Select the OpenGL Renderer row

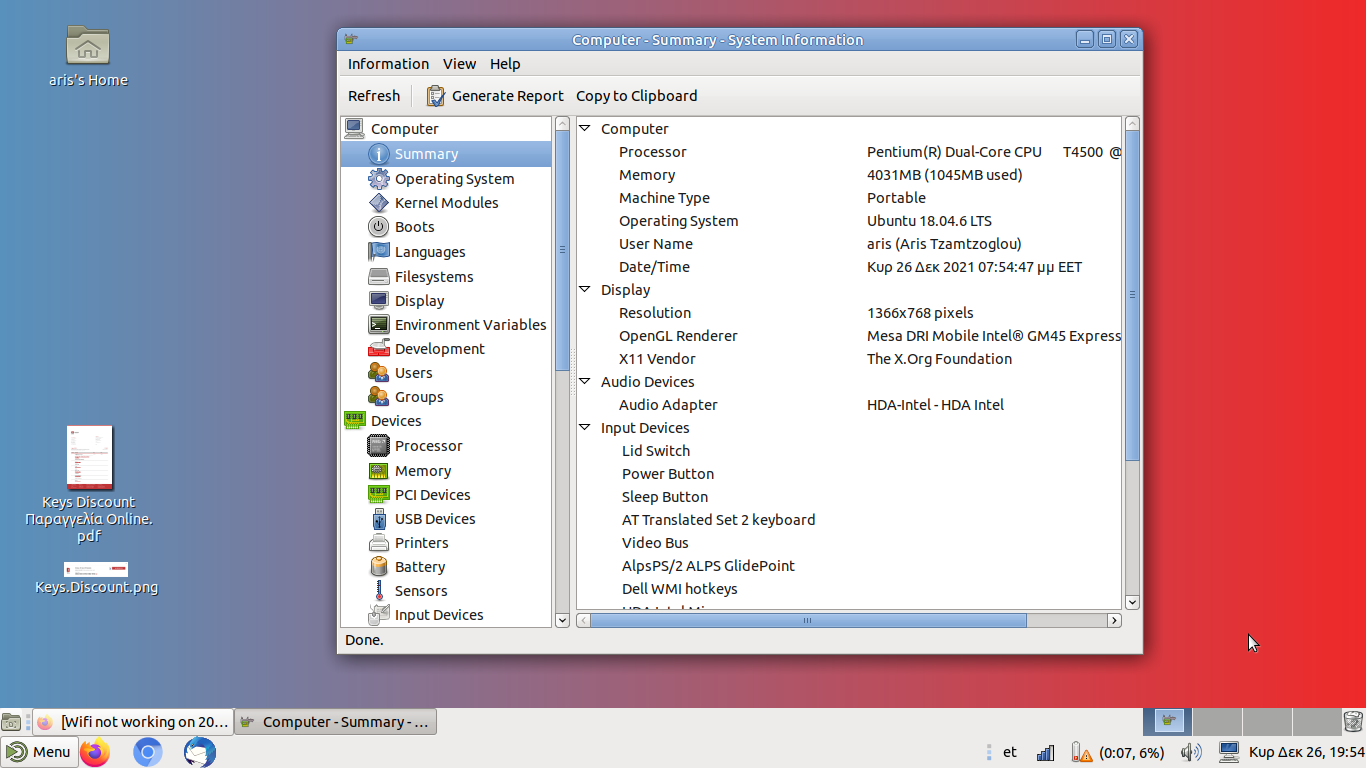point(850,336)
